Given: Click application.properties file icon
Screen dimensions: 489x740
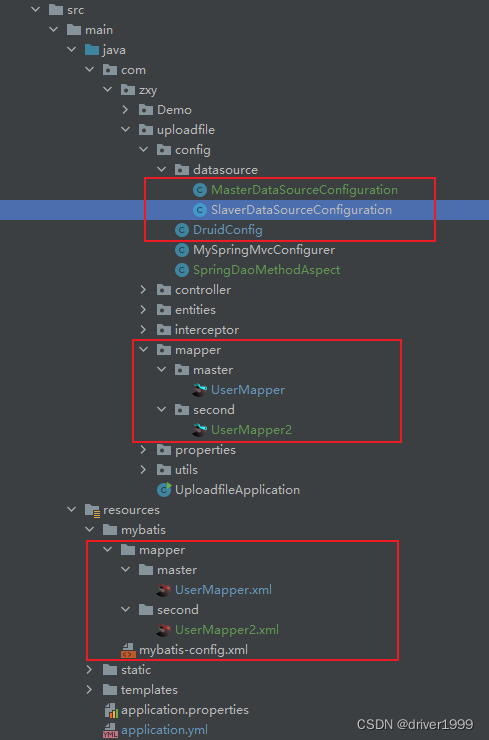Looking at the screenshot, I should coord(111,710).
